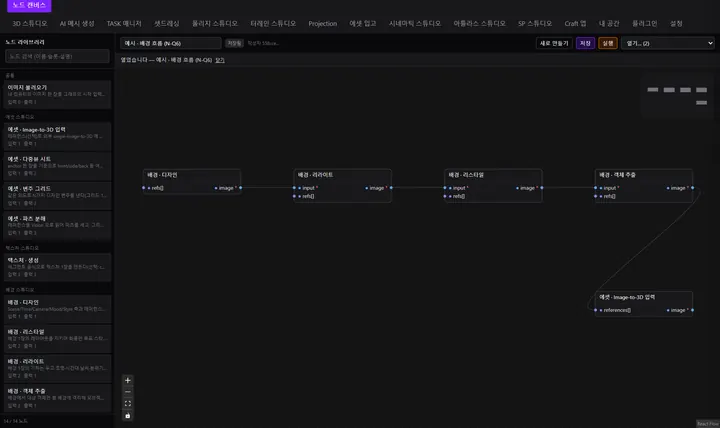This screenshot has height=428, width=720.
Task: Click the 배경 · 리스타일 node's image output port
Action: (542, 188)
